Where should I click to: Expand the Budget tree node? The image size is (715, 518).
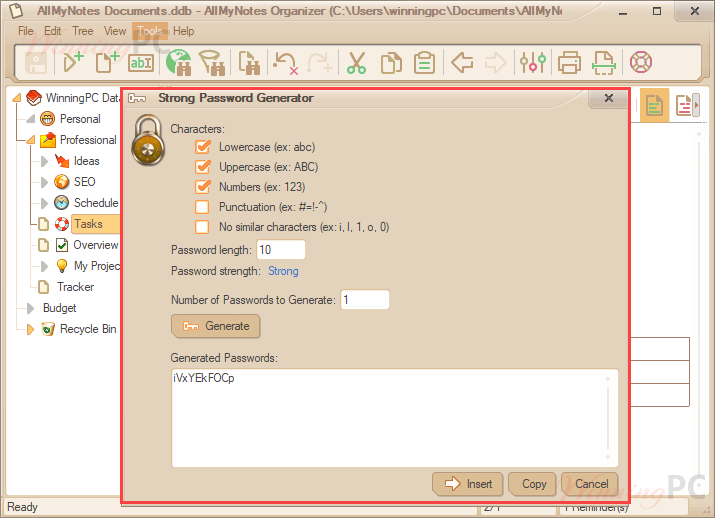(31, 308)
